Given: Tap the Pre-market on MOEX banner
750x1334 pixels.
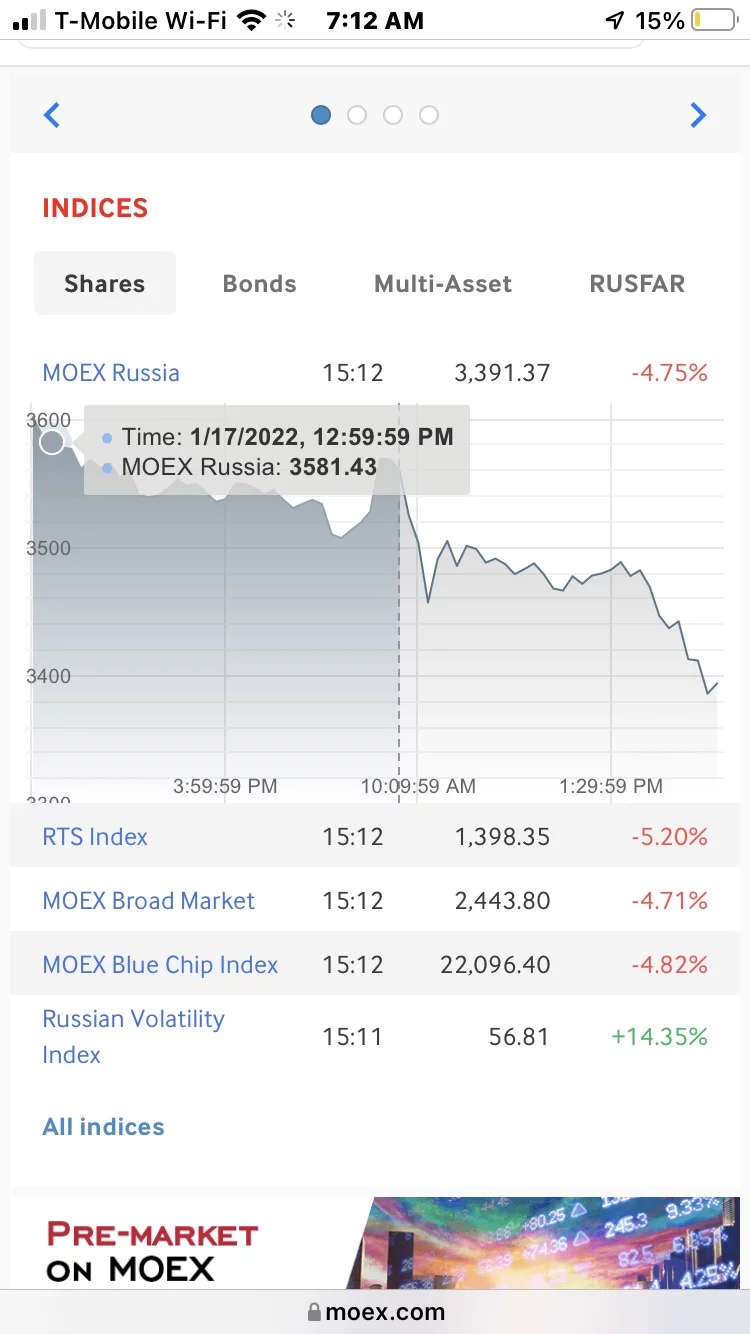Looking at the screenshot, I should pyautogui.click(x=375, y=1242).
